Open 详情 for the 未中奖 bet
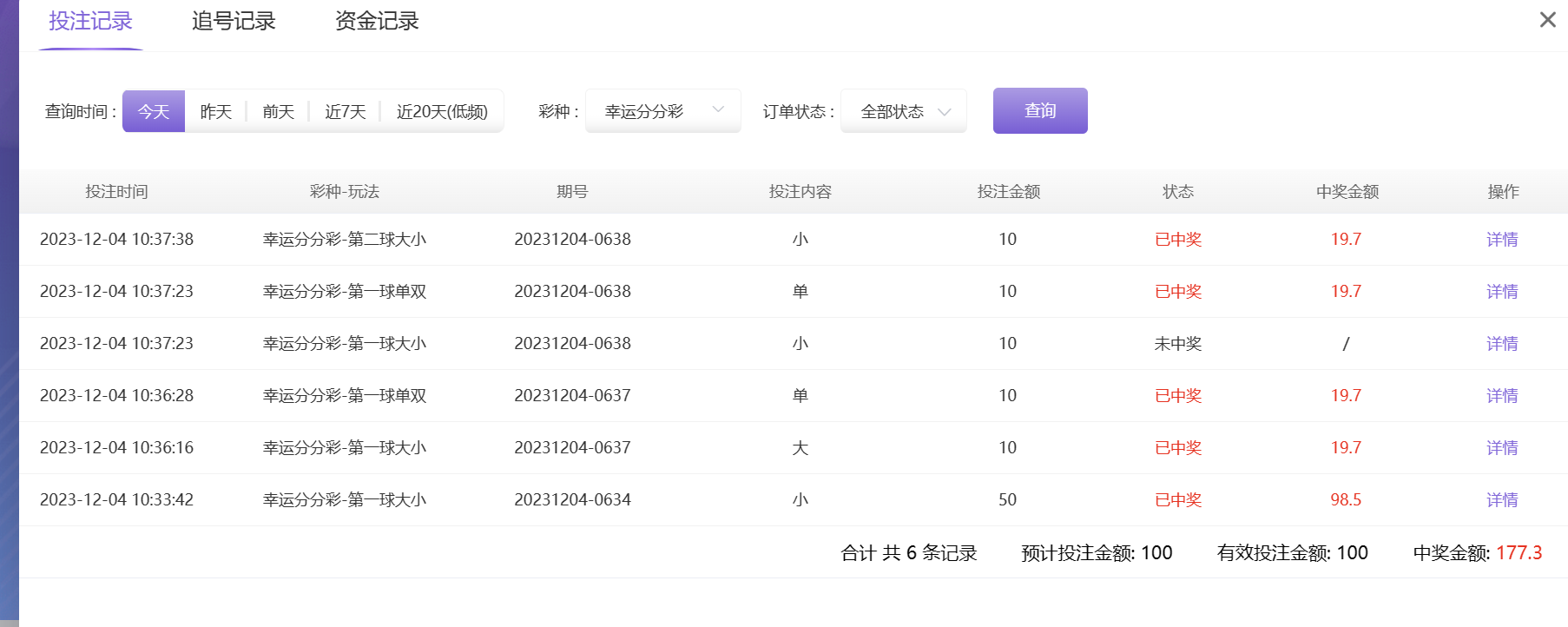1568x627 pixels. (1502, 344)
